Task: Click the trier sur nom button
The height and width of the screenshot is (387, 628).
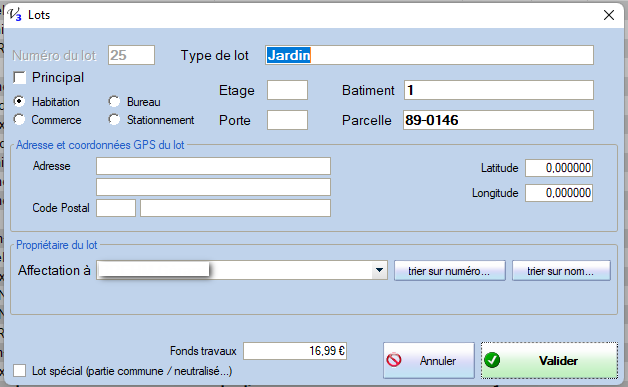Action: coord(561,271)
